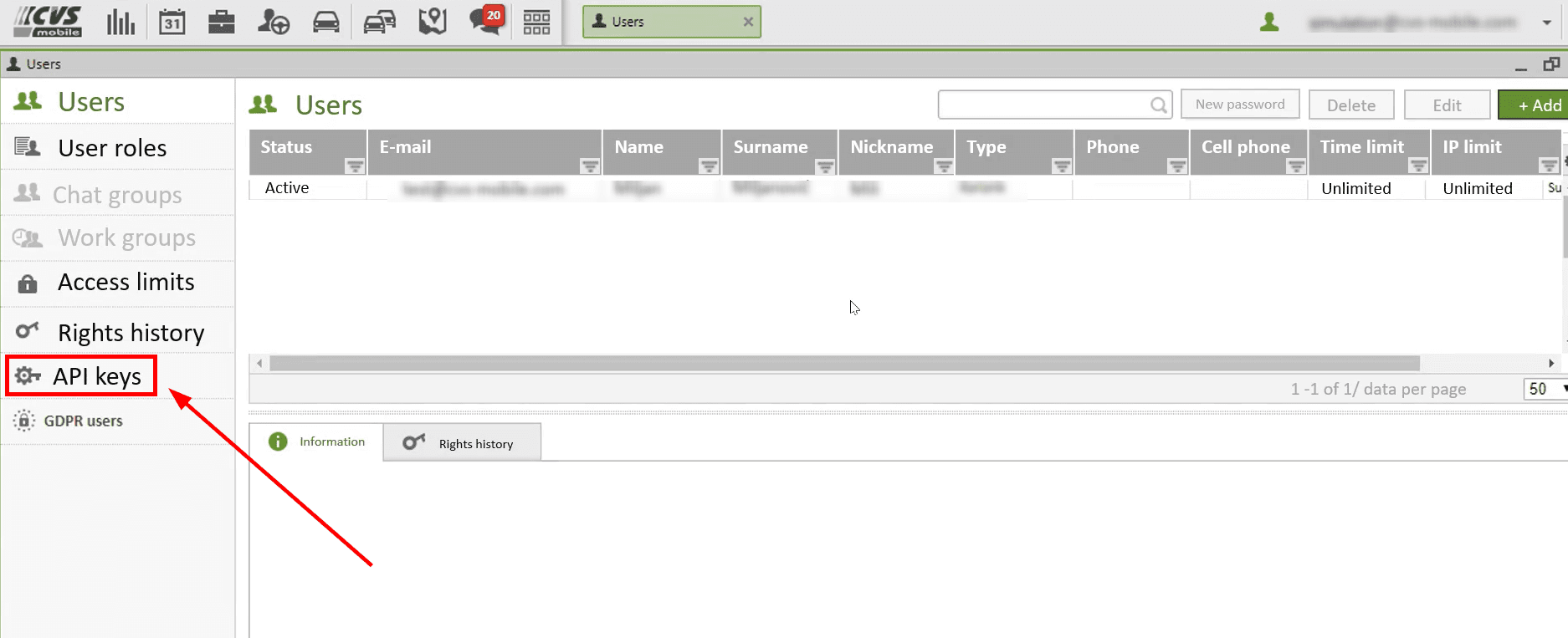
Task: Click the Access limits lock icon
Action: [x=28, y=283]
